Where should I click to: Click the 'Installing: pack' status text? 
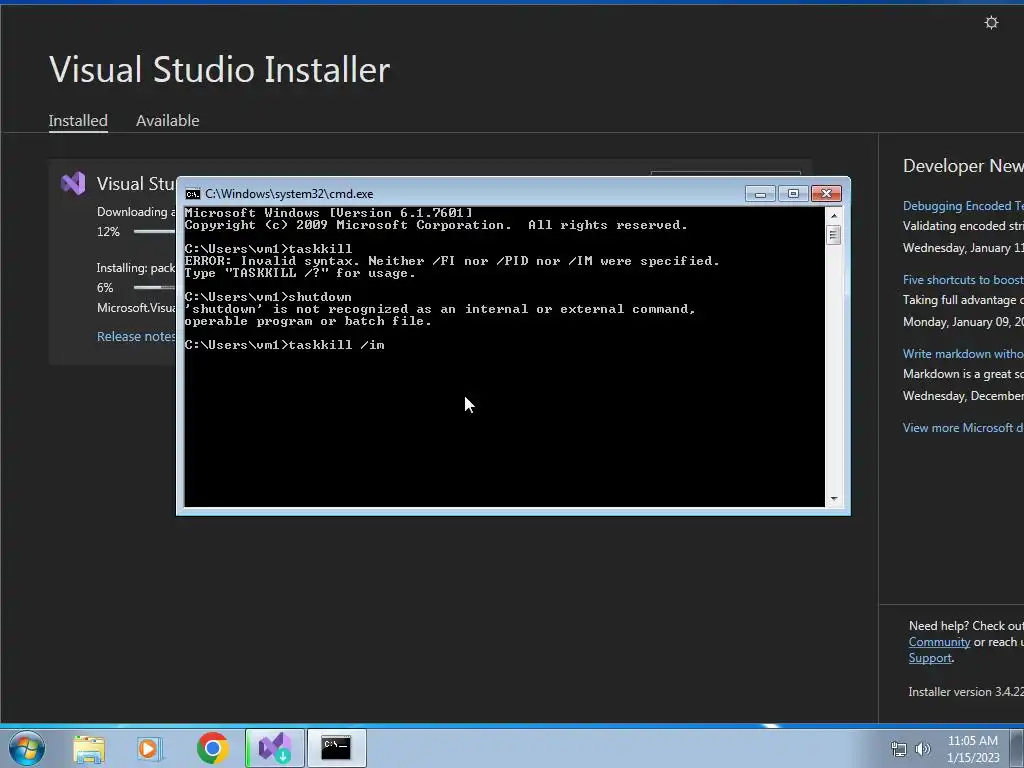coord(136,268)
